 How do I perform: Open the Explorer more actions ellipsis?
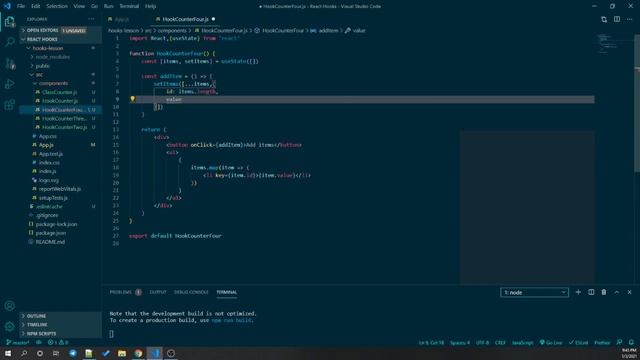tap(91, 19)
